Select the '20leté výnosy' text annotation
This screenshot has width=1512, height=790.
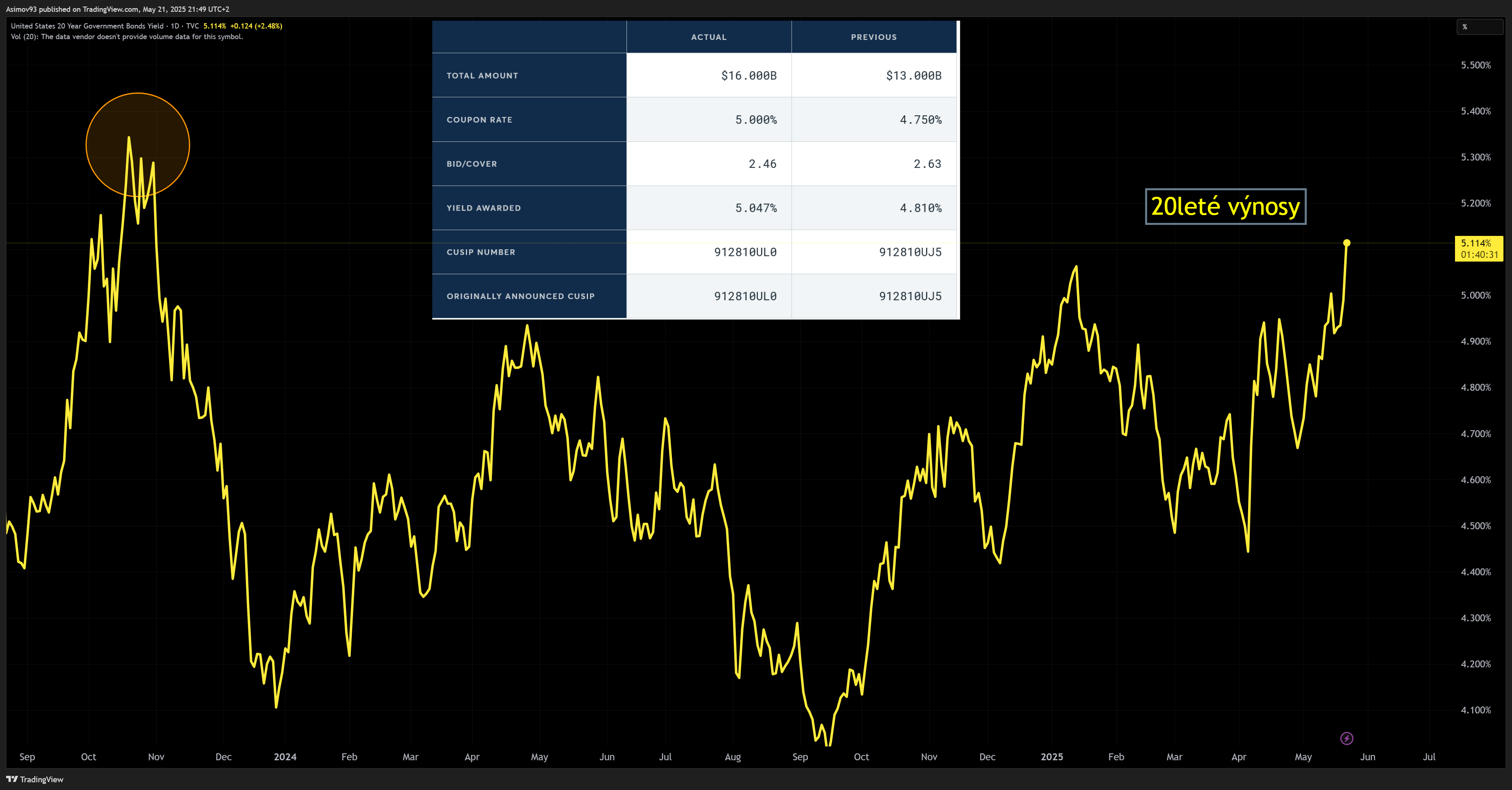coord(1225,206)
